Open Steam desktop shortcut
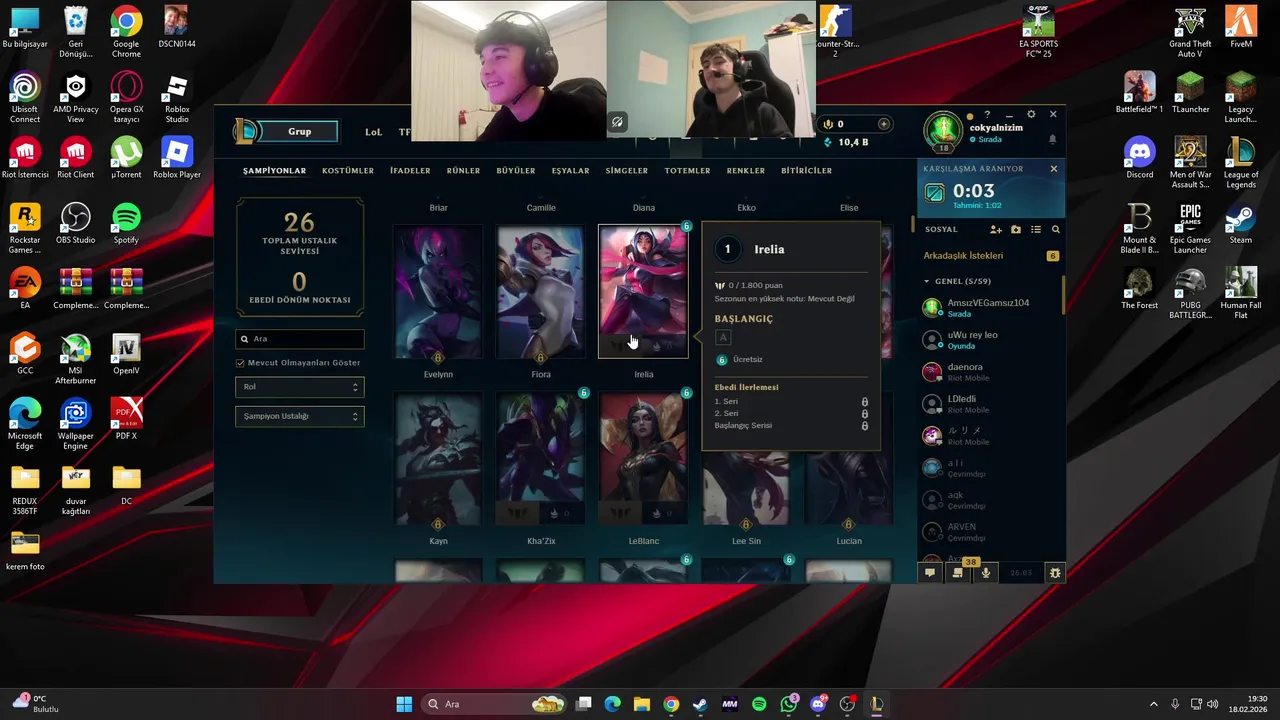1280x720 pixels. tap(1241, 222)
